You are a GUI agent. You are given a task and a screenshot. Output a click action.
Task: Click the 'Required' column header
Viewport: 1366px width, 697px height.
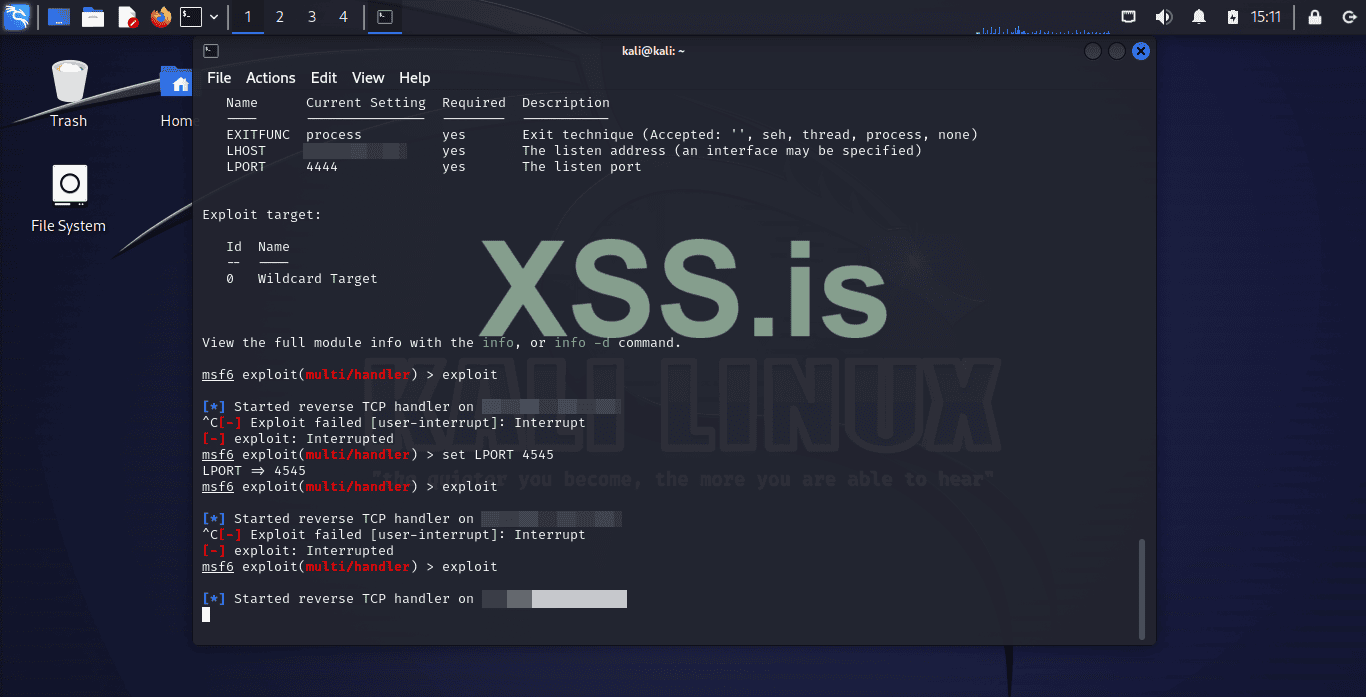(x=474, y=102)
